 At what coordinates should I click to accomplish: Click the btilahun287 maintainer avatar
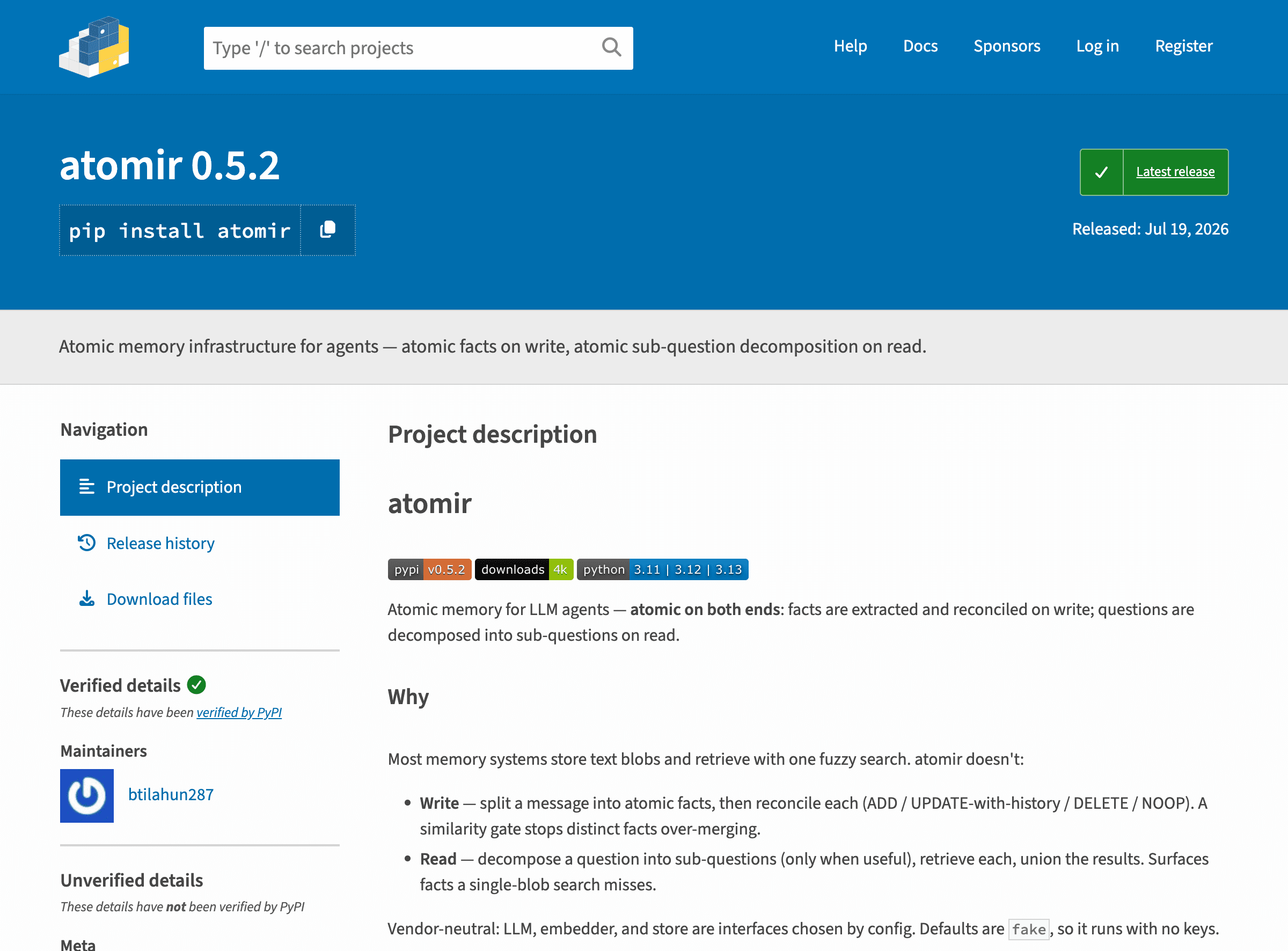pos(87,795)
